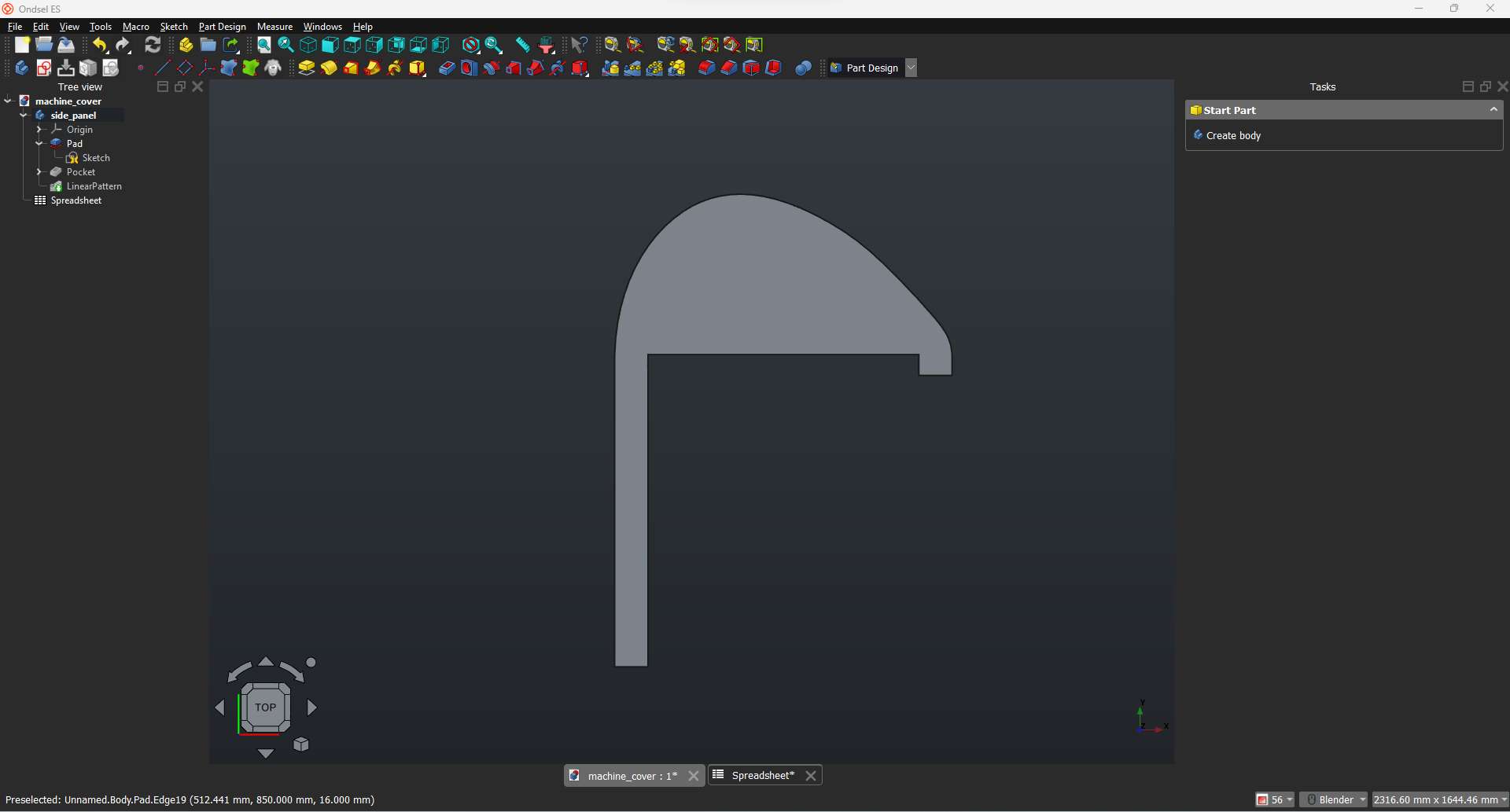The height and width of the screenshot is (812, 1510).
Task: Create a new body with the toolbar icon
Action: tap(22, 68)
